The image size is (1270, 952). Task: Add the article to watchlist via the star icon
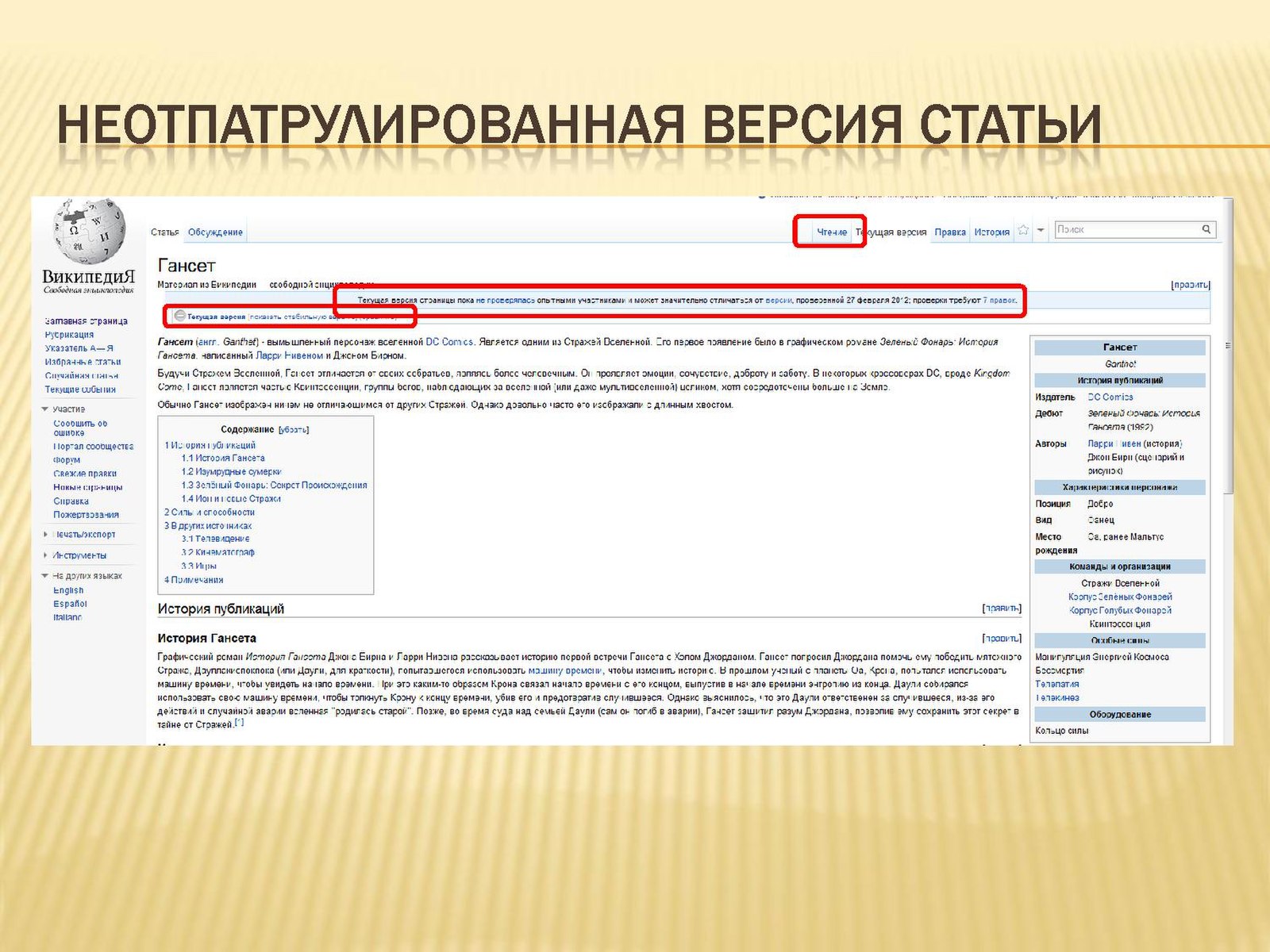click(x=1024, y=231)
